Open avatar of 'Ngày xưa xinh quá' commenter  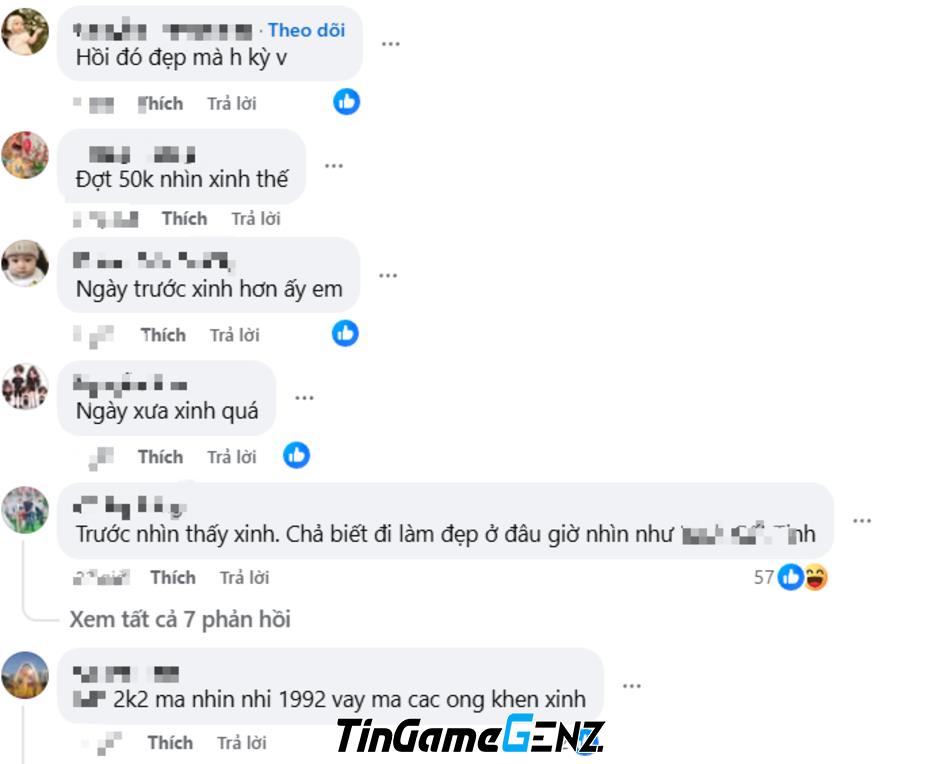pos(25,387)
